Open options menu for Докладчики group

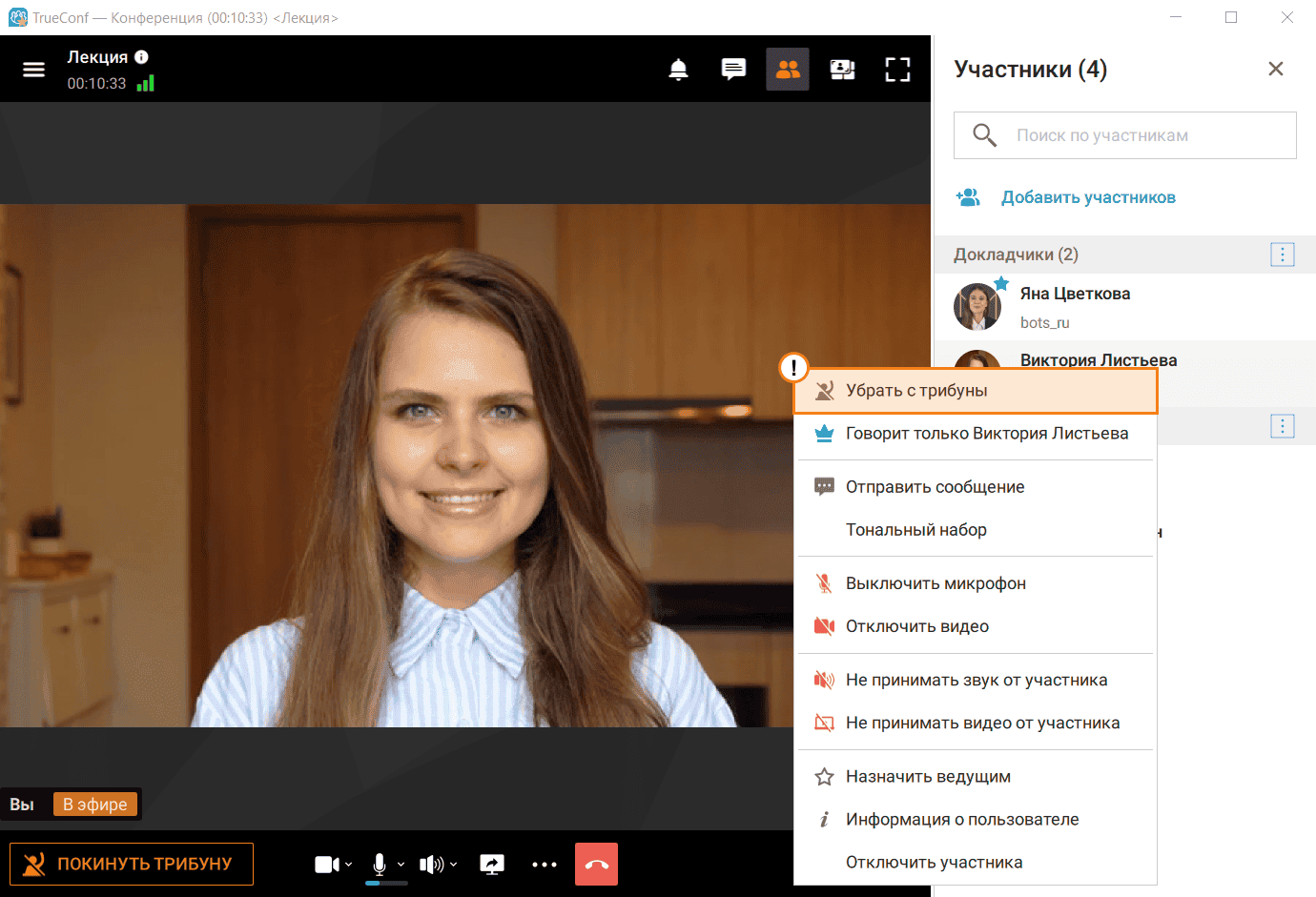1283,255
